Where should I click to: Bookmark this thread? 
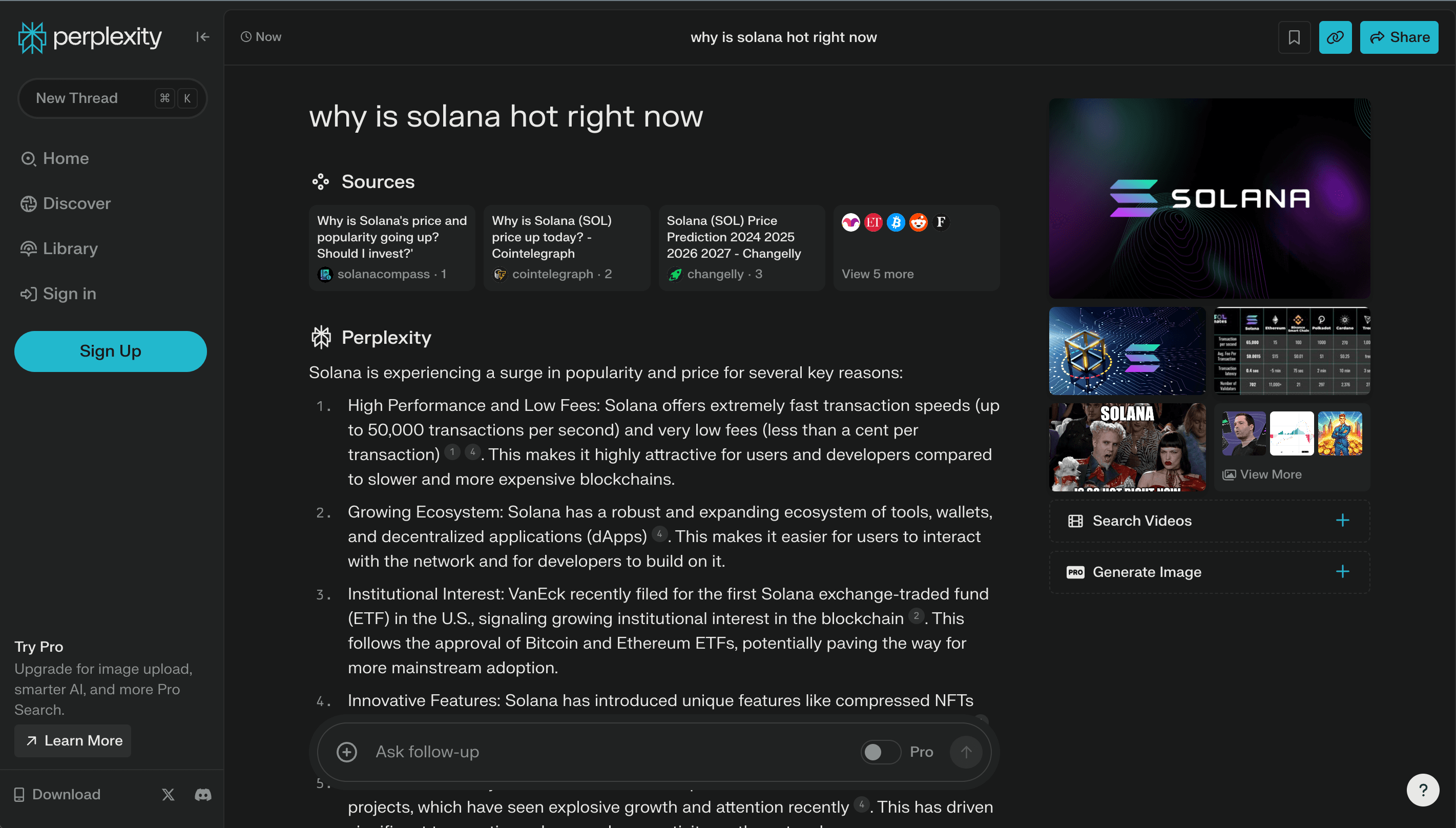pos(1294,37)
